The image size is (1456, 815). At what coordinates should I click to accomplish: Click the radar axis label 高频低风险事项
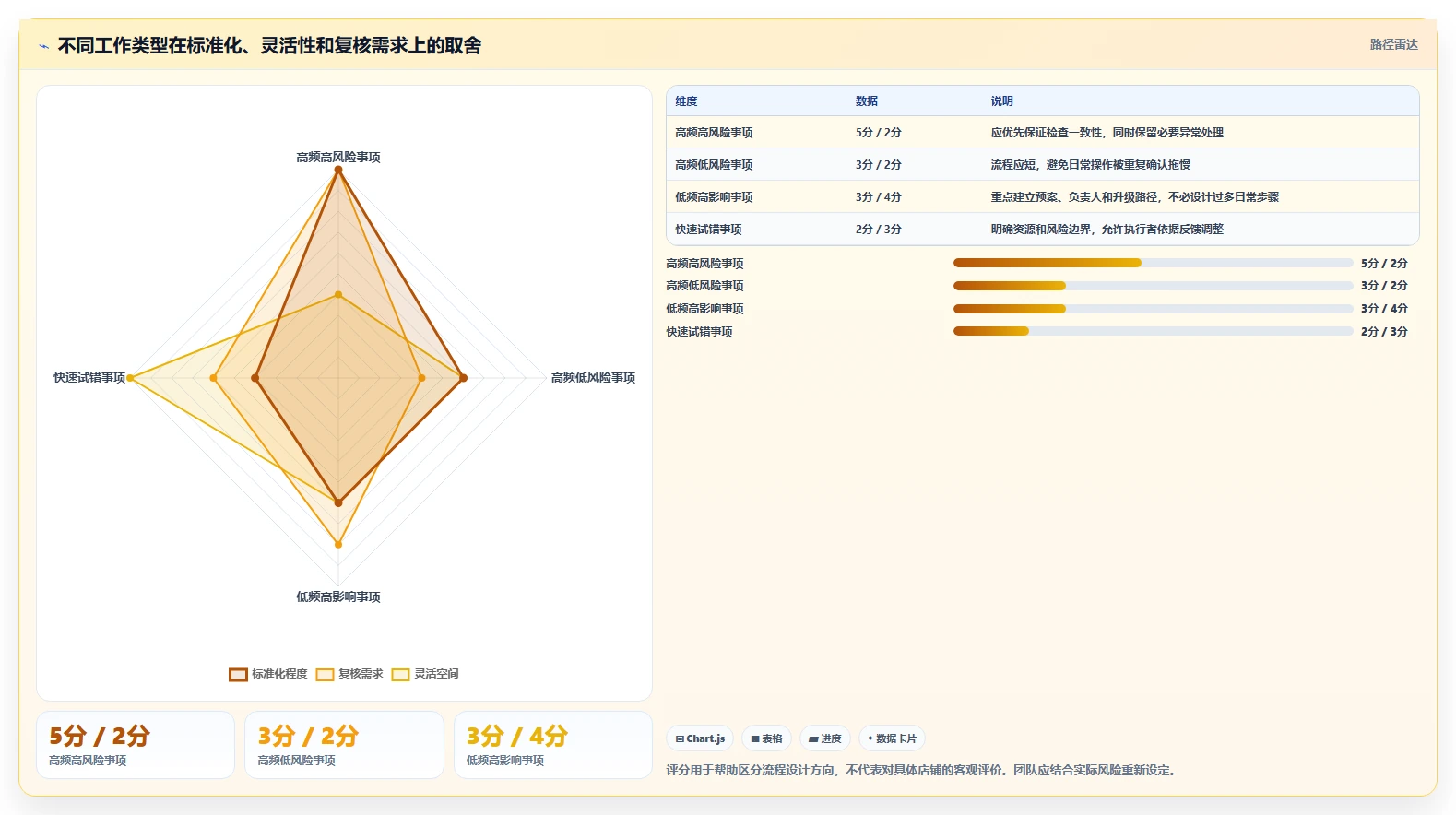click(x=593, y=378)
